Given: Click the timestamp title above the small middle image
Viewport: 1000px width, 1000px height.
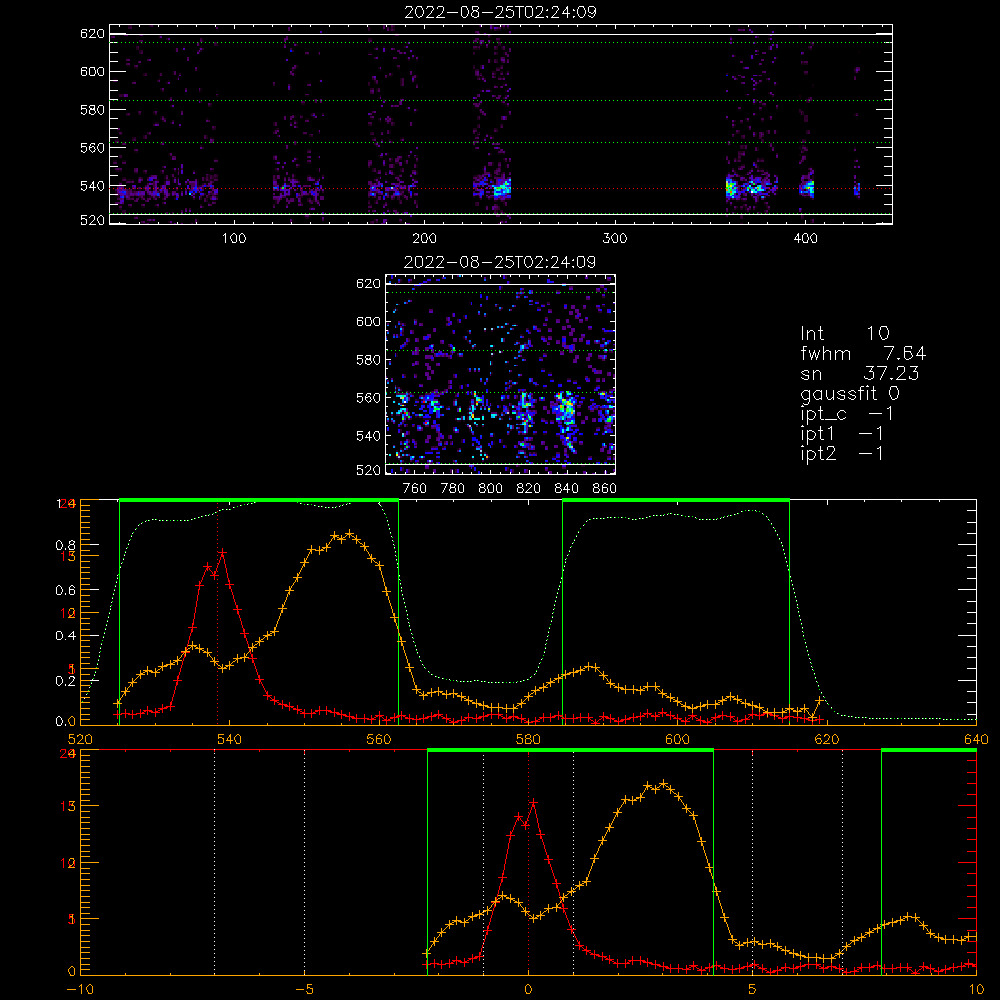Looking at the screenshot, I should tap(500, 262).
